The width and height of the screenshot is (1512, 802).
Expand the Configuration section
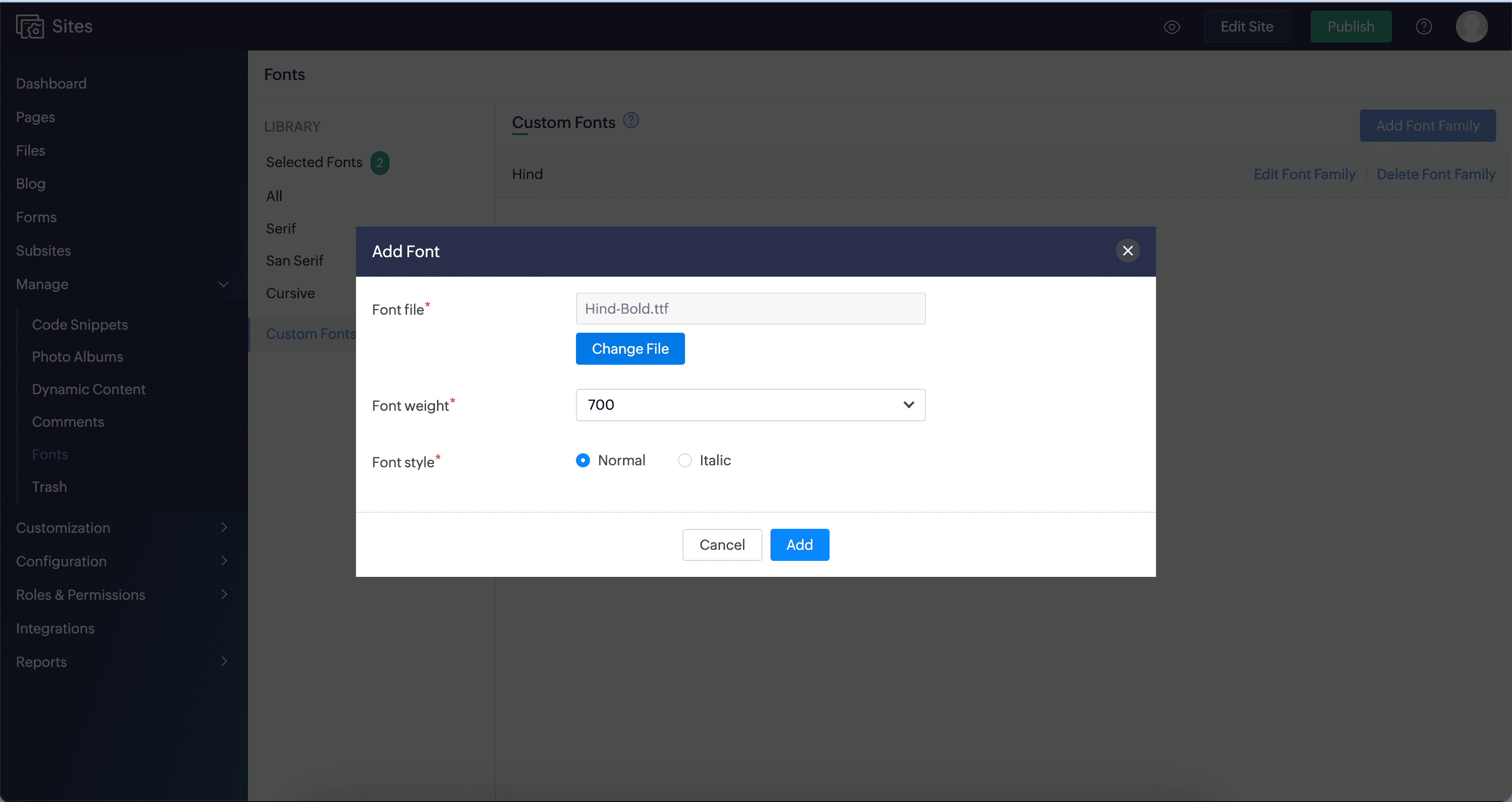(x=223, y=561)
